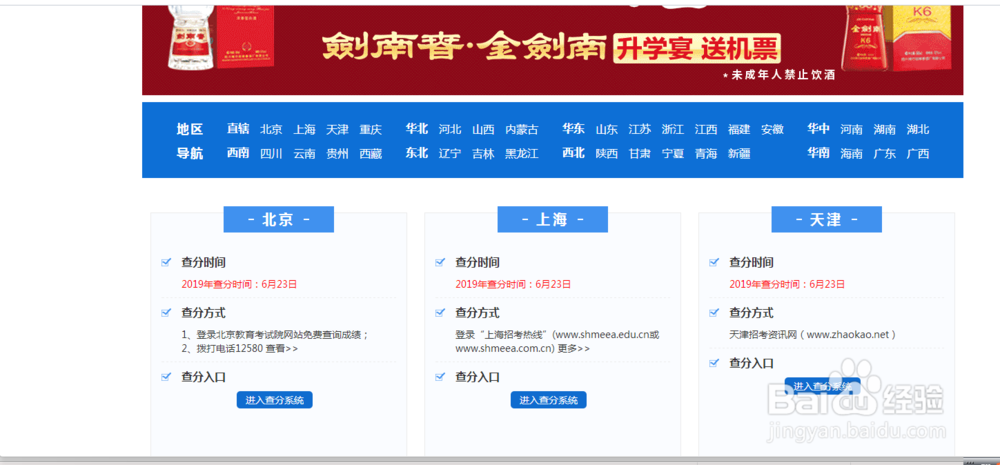This screenshot has width=1000, height=465.
Task: Open the 青海 region link
Action: pyautogui.click(x=706, y=154)
